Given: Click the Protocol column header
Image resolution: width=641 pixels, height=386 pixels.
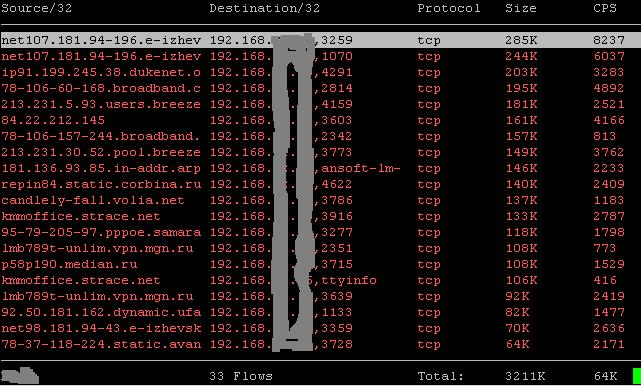Looking at the screenshot, I should click(x=449, y=8).
